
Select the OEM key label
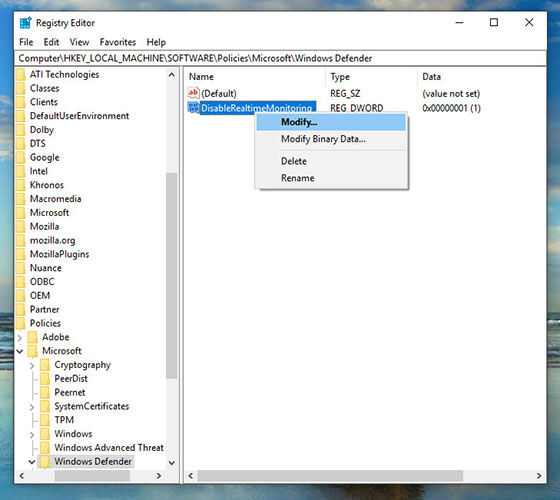click(40, 296)
